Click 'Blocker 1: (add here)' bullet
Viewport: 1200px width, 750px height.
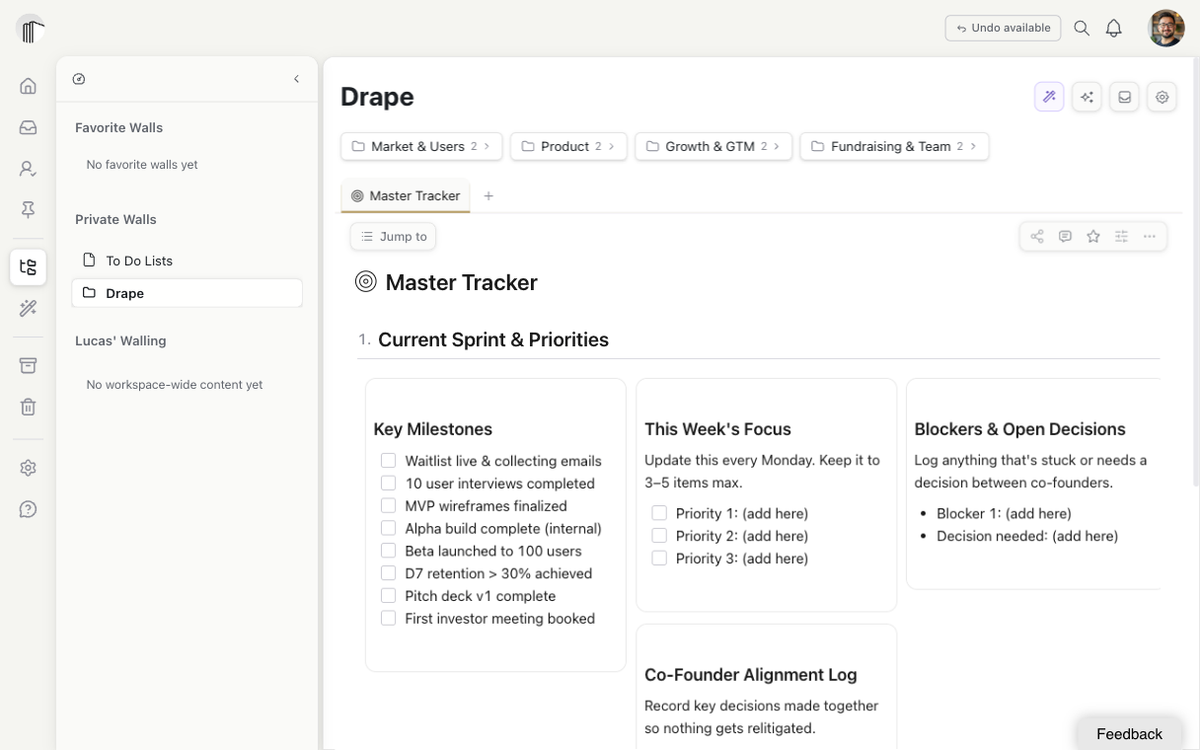pos(1004,513)
